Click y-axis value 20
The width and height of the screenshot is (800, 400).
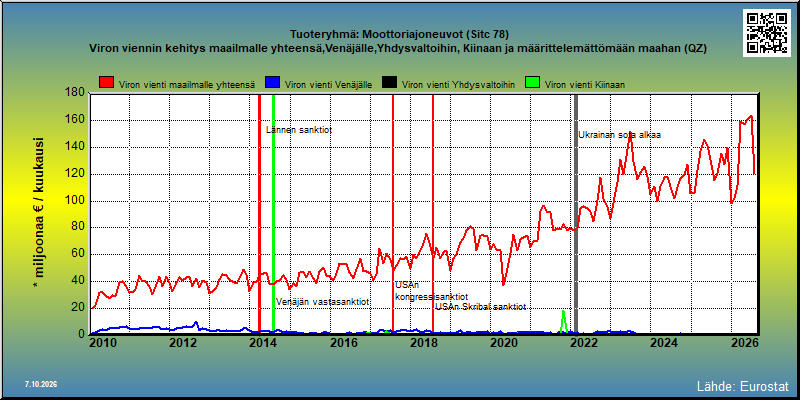[78, 307]
